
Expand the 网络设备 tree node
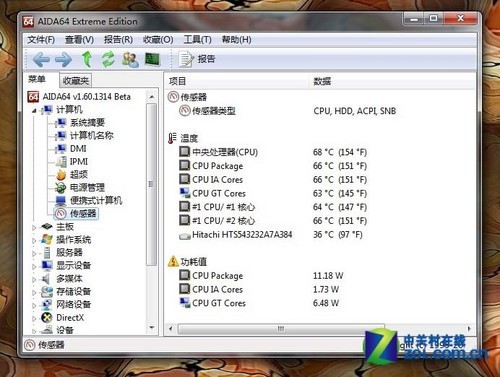pos(34,305)
